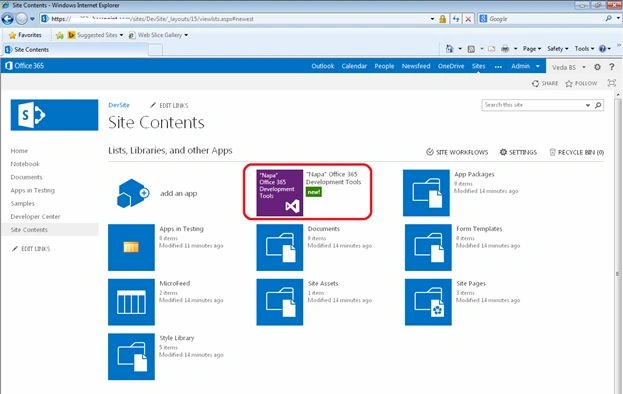Open the SETTINGS link
This screenshot has height=394, width=623.
[518, 152]
